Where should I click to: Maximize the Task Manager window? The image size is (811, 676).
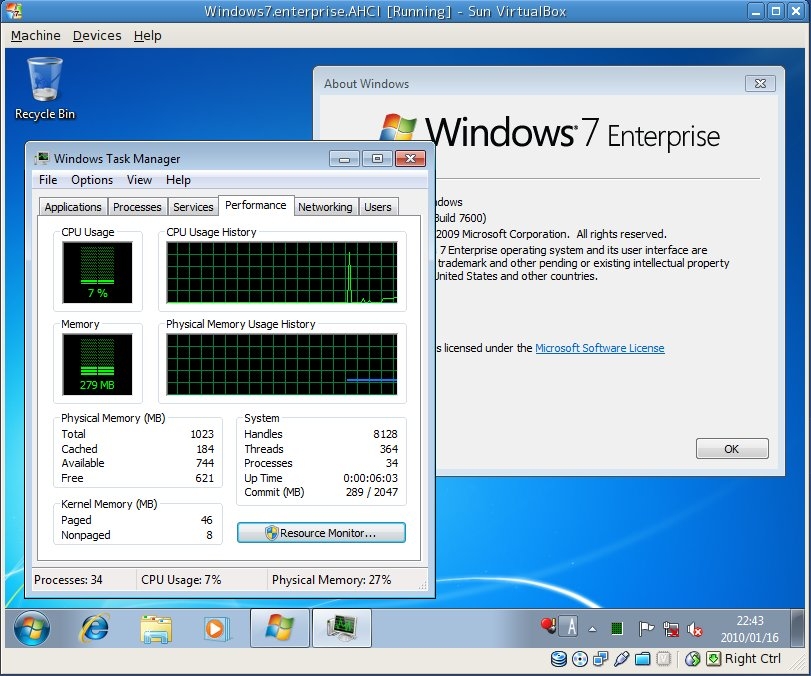coord(378,159)
